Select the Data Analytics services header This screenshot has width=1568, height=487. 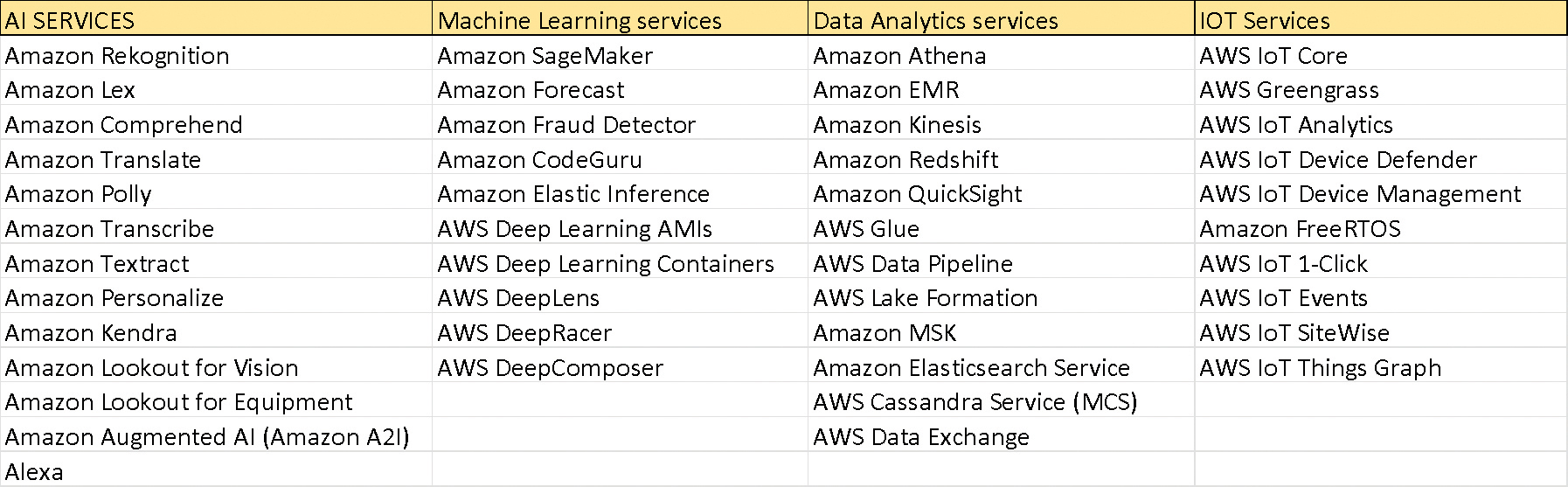[935, 20]
